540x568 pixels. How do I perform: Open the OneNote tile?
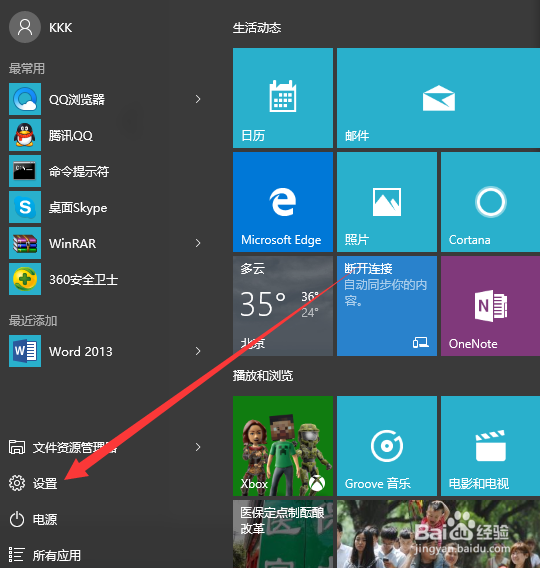[x=490, y=306]
